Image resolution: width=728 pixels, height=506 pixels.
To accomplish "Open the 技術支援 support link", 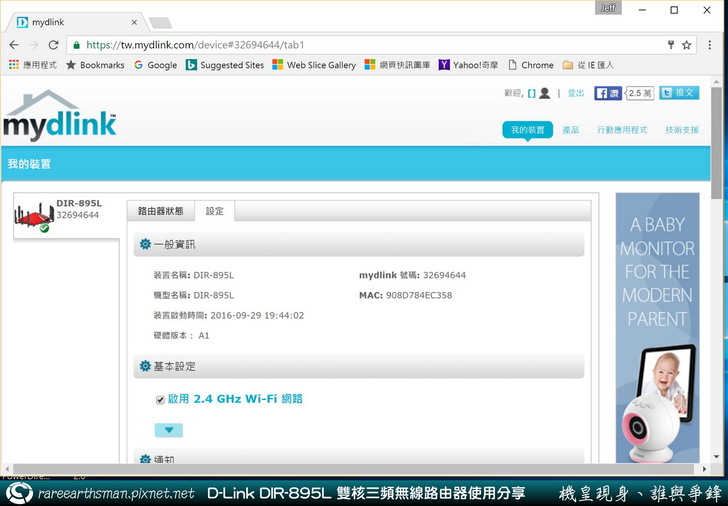I will (x=682, y=130).
